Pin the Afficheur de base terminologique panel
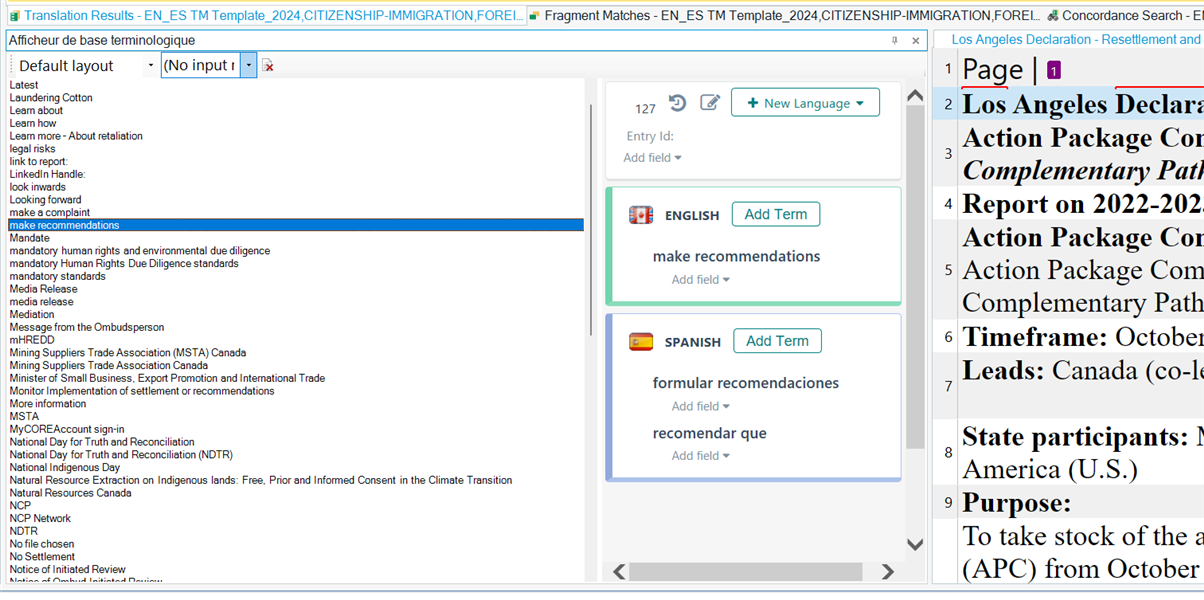This screenshot has height=600, width=1204. point(895,40)
